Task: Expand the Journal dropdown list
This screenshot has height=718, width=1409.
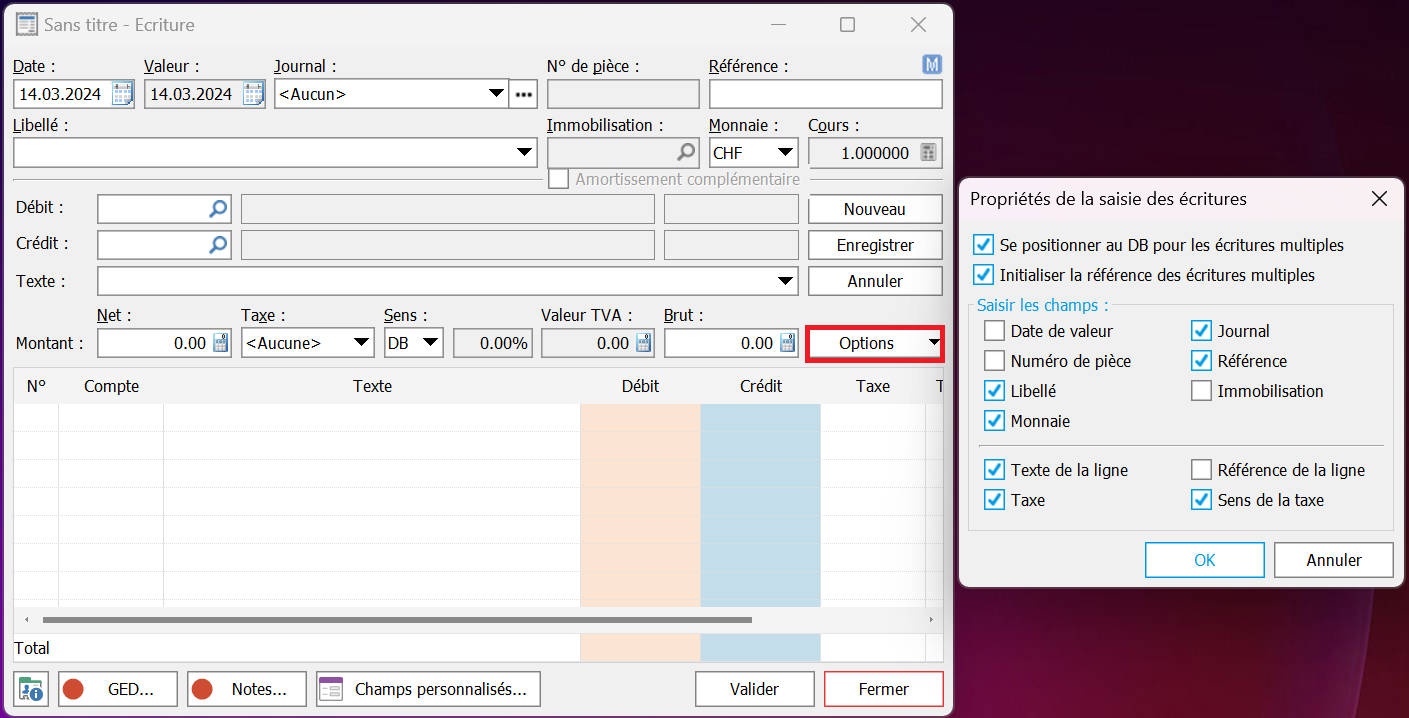Action: 496,94
